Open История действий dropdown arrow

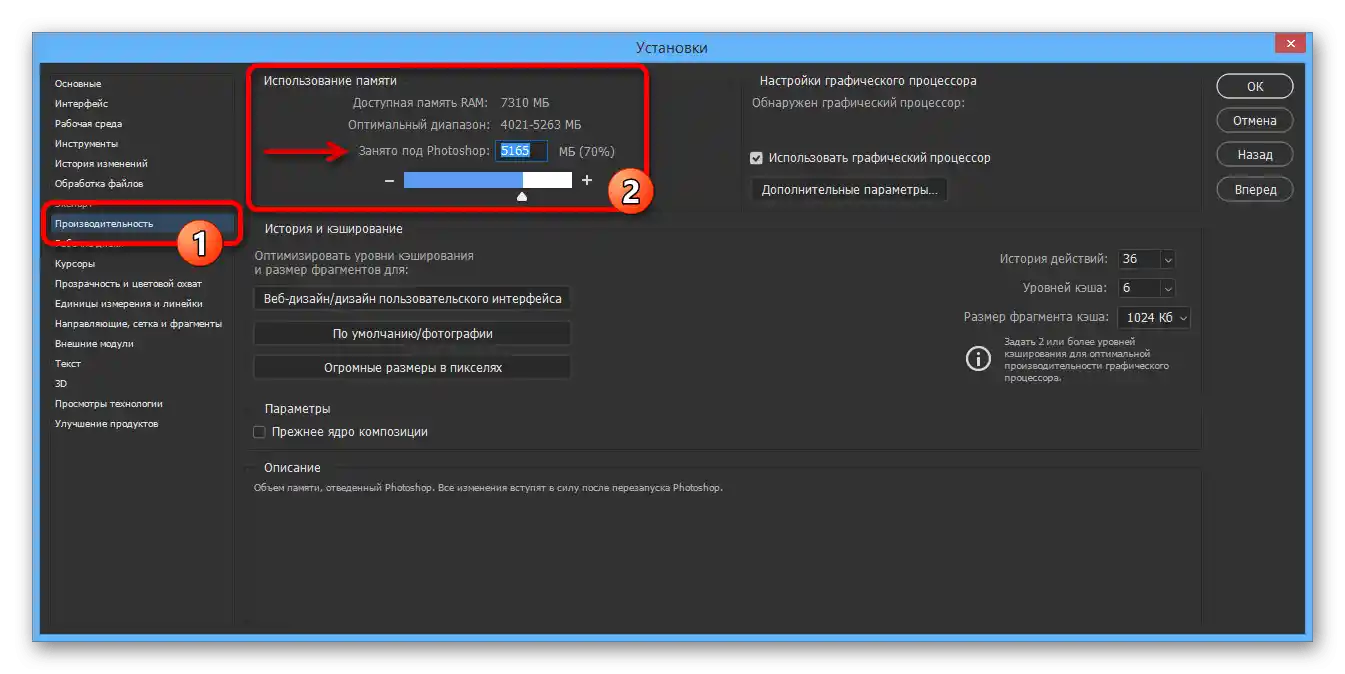1167,259
